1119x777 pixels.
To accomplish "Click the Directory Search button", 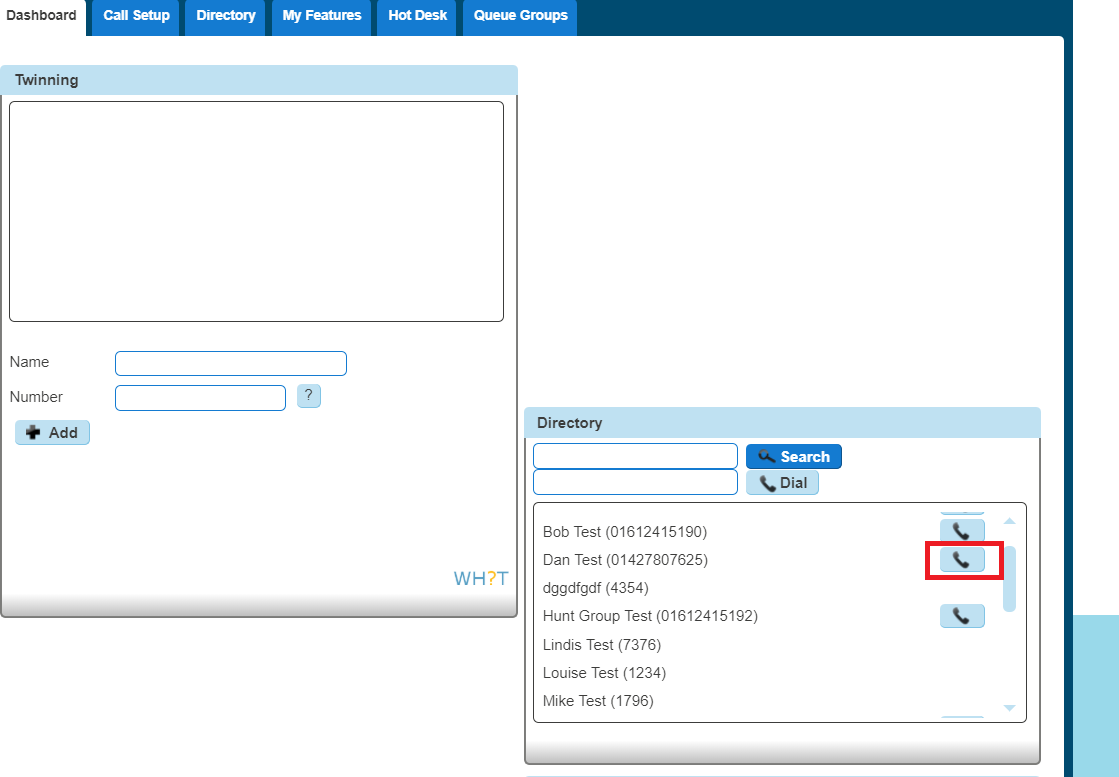I will (x=794, y=457).
